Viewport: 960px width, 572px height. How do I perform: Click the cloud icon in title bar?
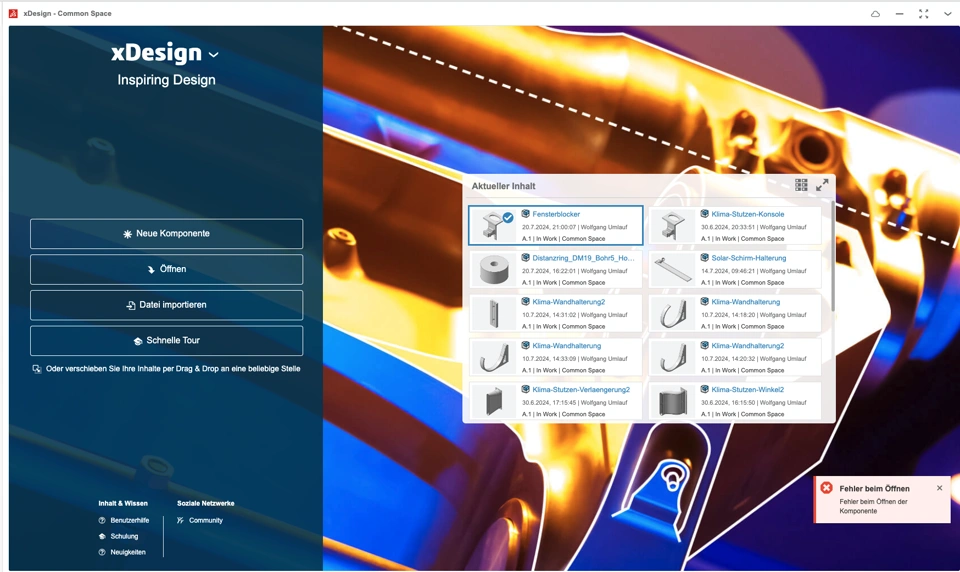point(876,13)
